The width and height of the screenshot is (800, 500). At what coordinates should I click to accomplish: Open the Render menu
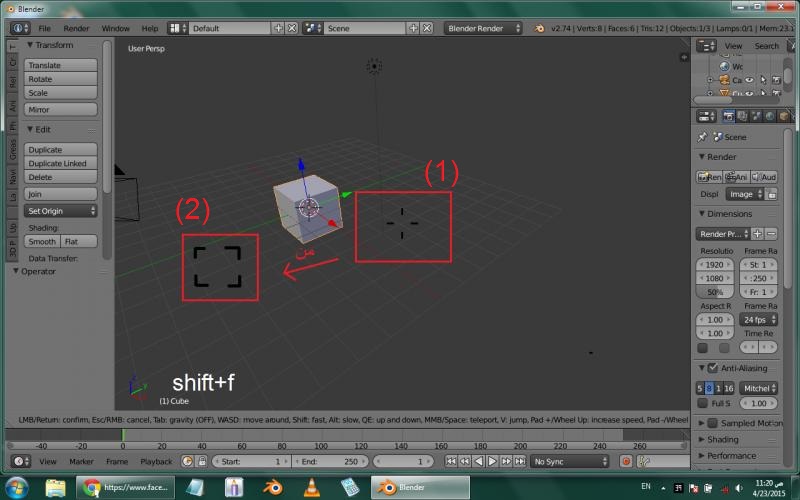coord(76,29)
